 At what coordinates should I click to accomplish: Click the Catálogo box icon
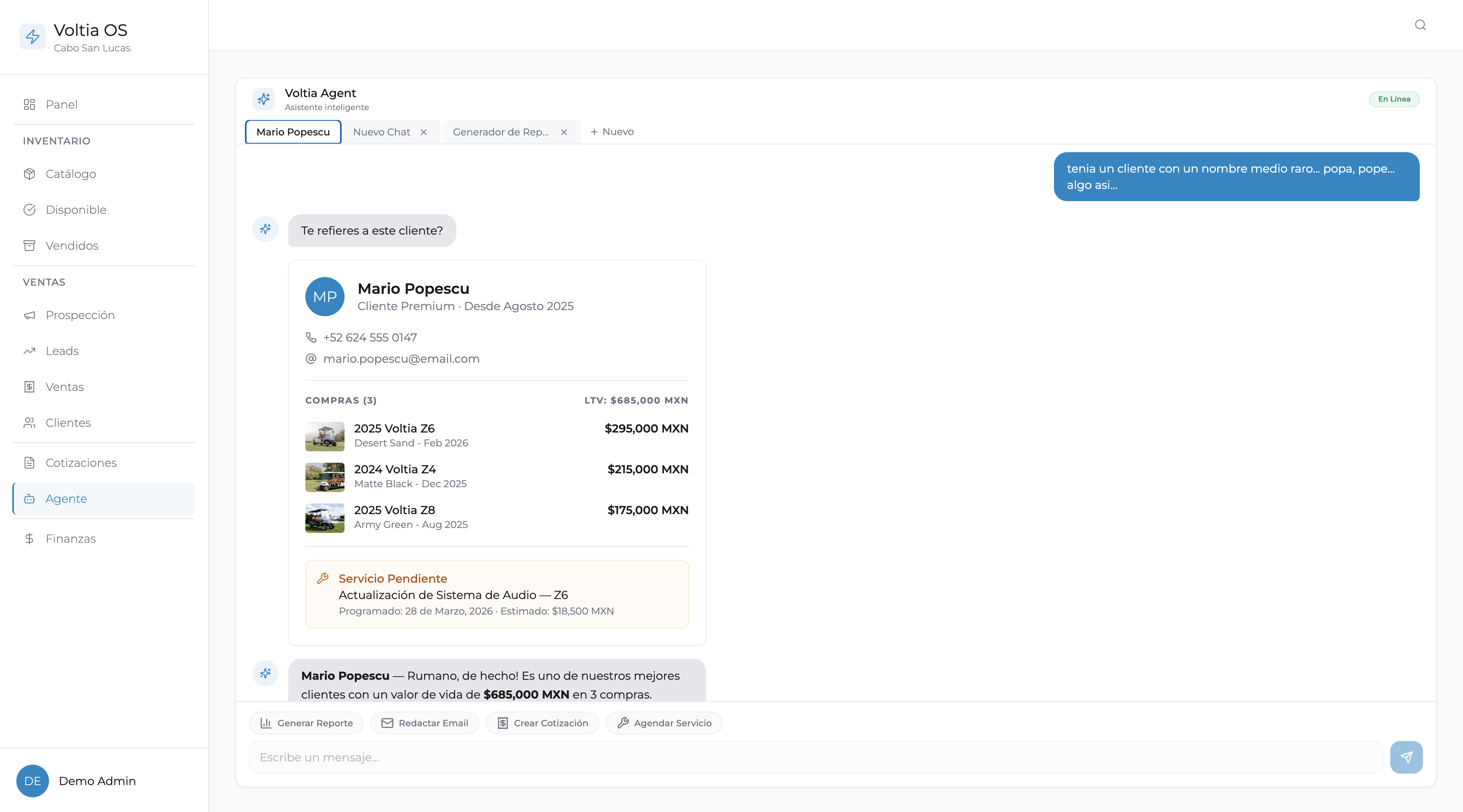[x=29, y=174]
